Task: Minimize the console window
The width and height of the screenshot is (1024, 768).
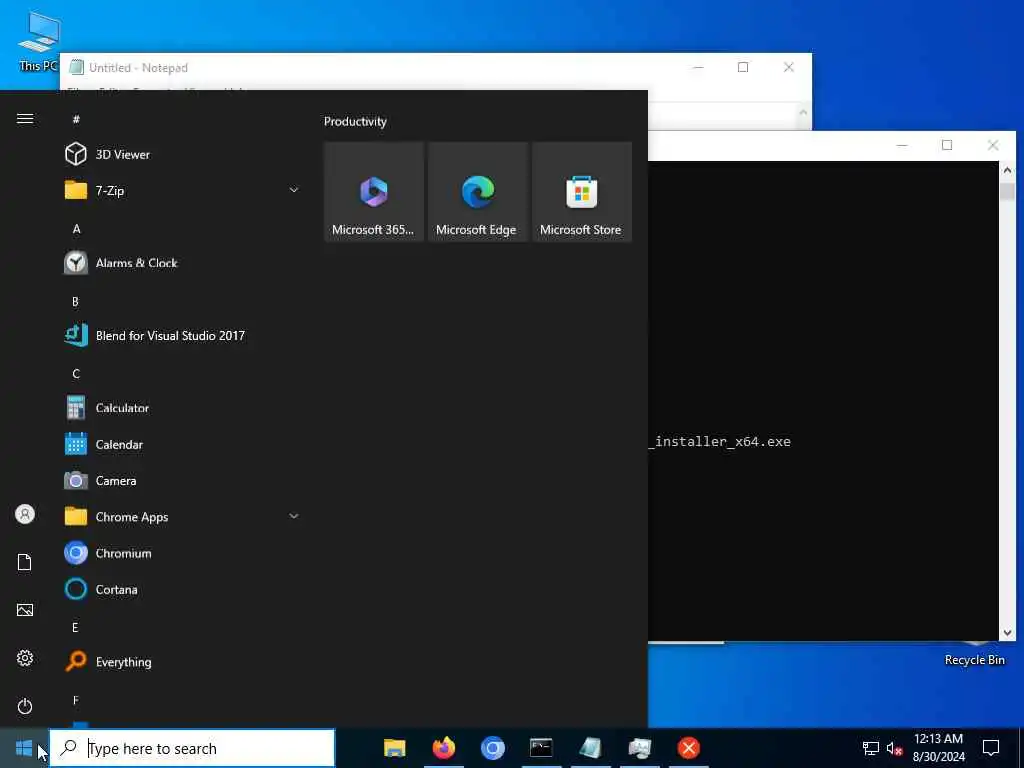Action: (x=902, y=145)
